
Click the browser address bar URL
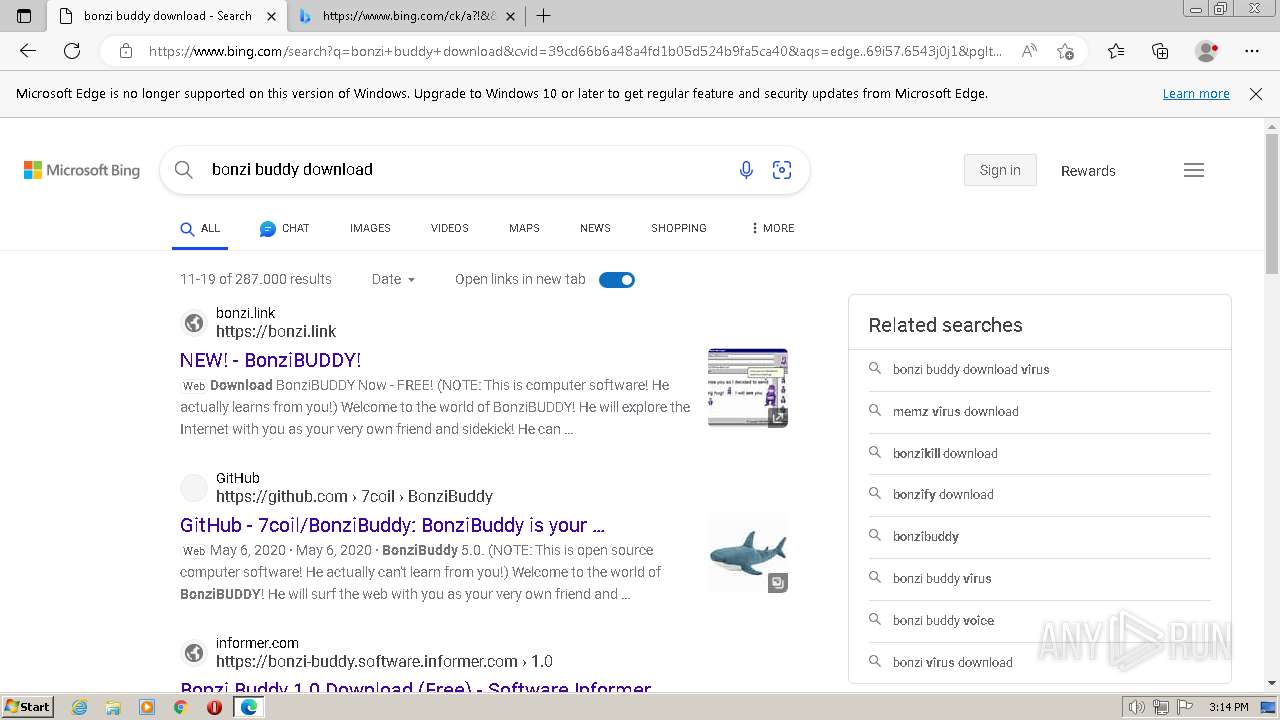(575, 51)
